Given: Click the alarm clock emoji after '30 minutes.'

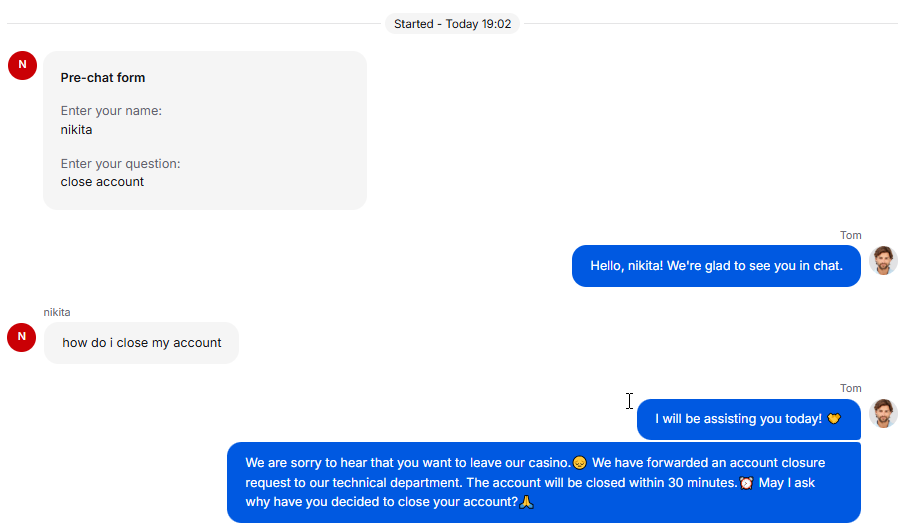Looking at the screenshot, I should tap(747, 483).
